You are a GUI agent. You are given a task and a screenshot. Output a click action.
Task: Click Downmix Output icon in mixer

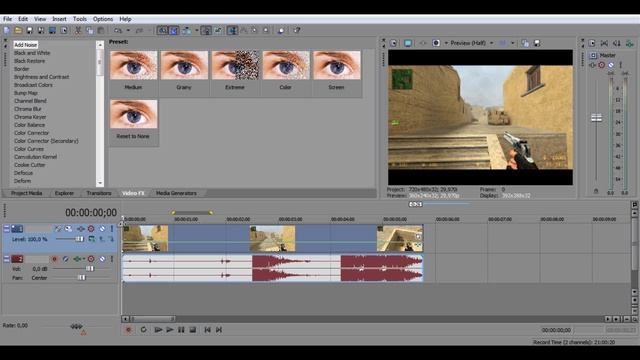[604, 43]
